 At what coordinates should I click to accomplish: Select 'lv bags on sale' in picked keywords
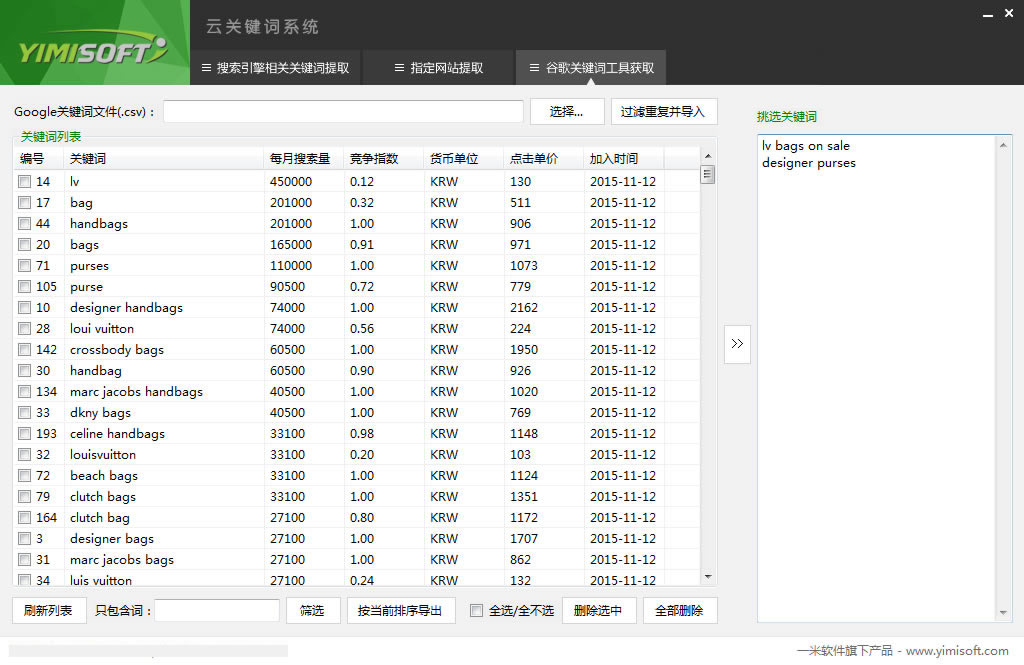[x=806, y=146]
